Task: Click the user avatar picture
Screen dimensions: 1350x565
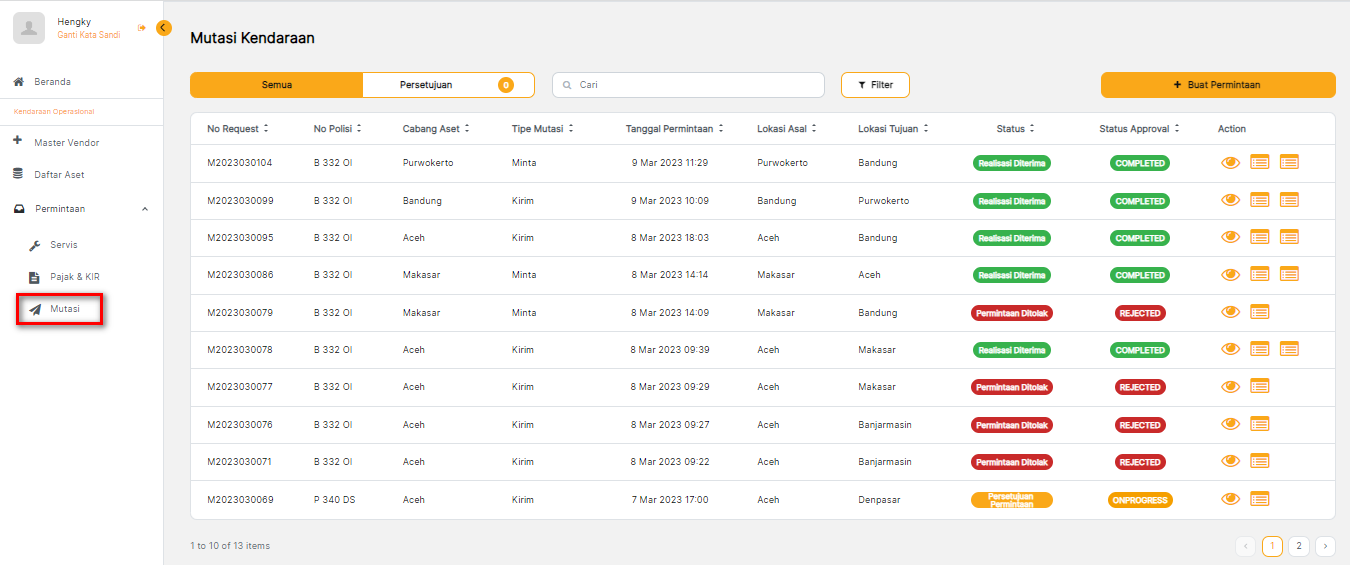Action: click(29, 28)
